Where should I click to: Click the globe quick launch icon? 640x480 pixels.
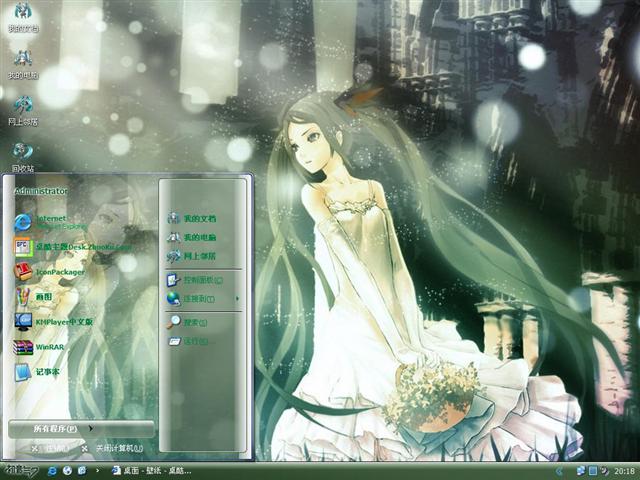point(67,471)
